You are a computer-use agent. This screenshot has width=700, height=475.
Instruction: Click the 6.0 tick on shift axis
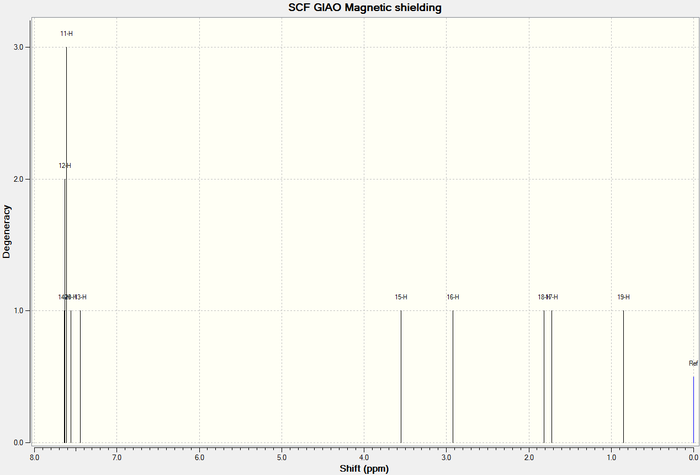coord(200,457)
